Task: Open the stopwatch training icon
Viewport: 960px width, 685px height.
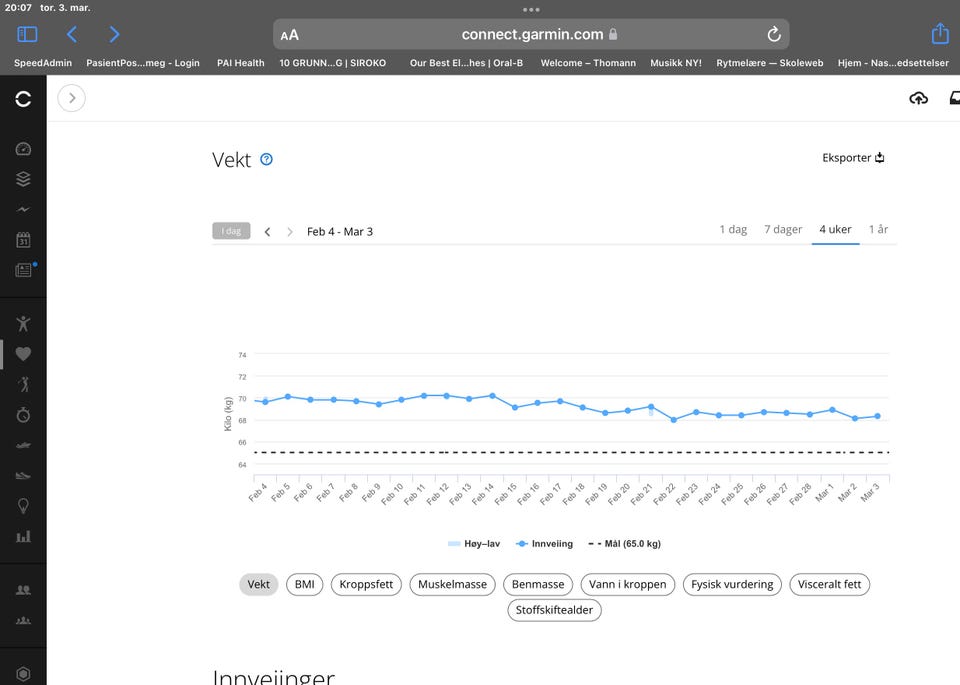Action: coord(23,414)
